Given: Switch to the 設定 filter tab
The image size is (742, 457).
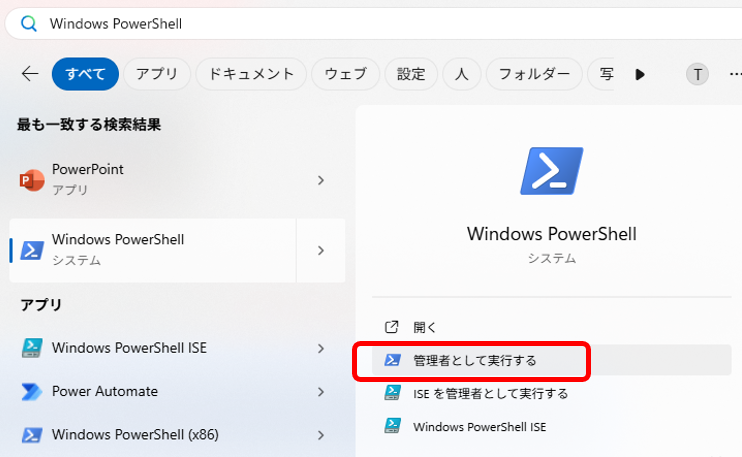Looking at the screenshot, I should 411,74.
